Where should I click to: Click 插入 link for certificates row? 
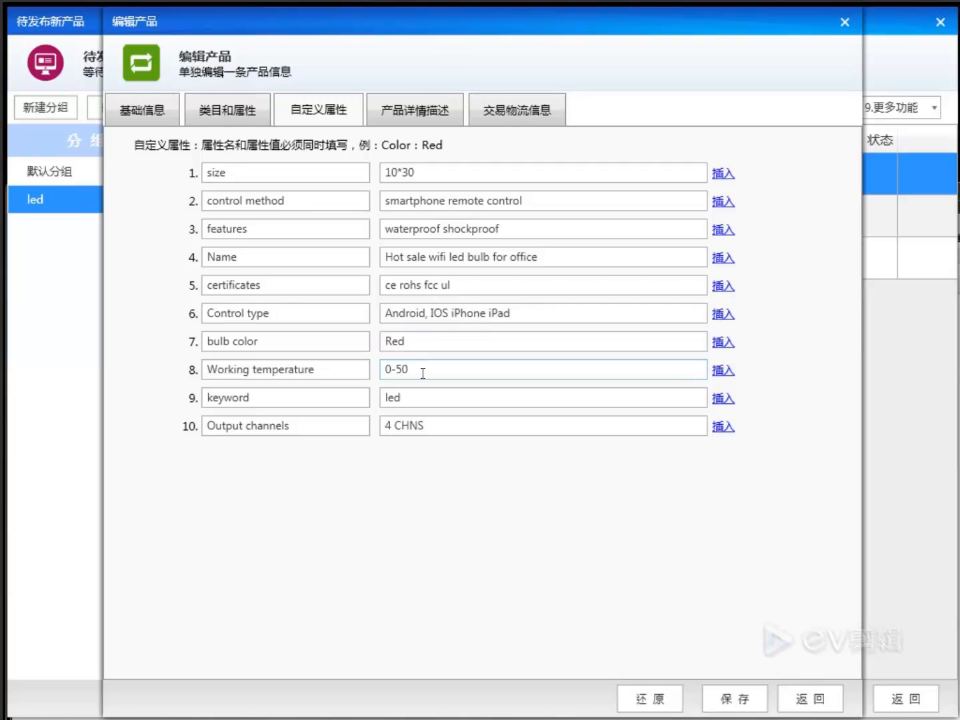[723, 287]
